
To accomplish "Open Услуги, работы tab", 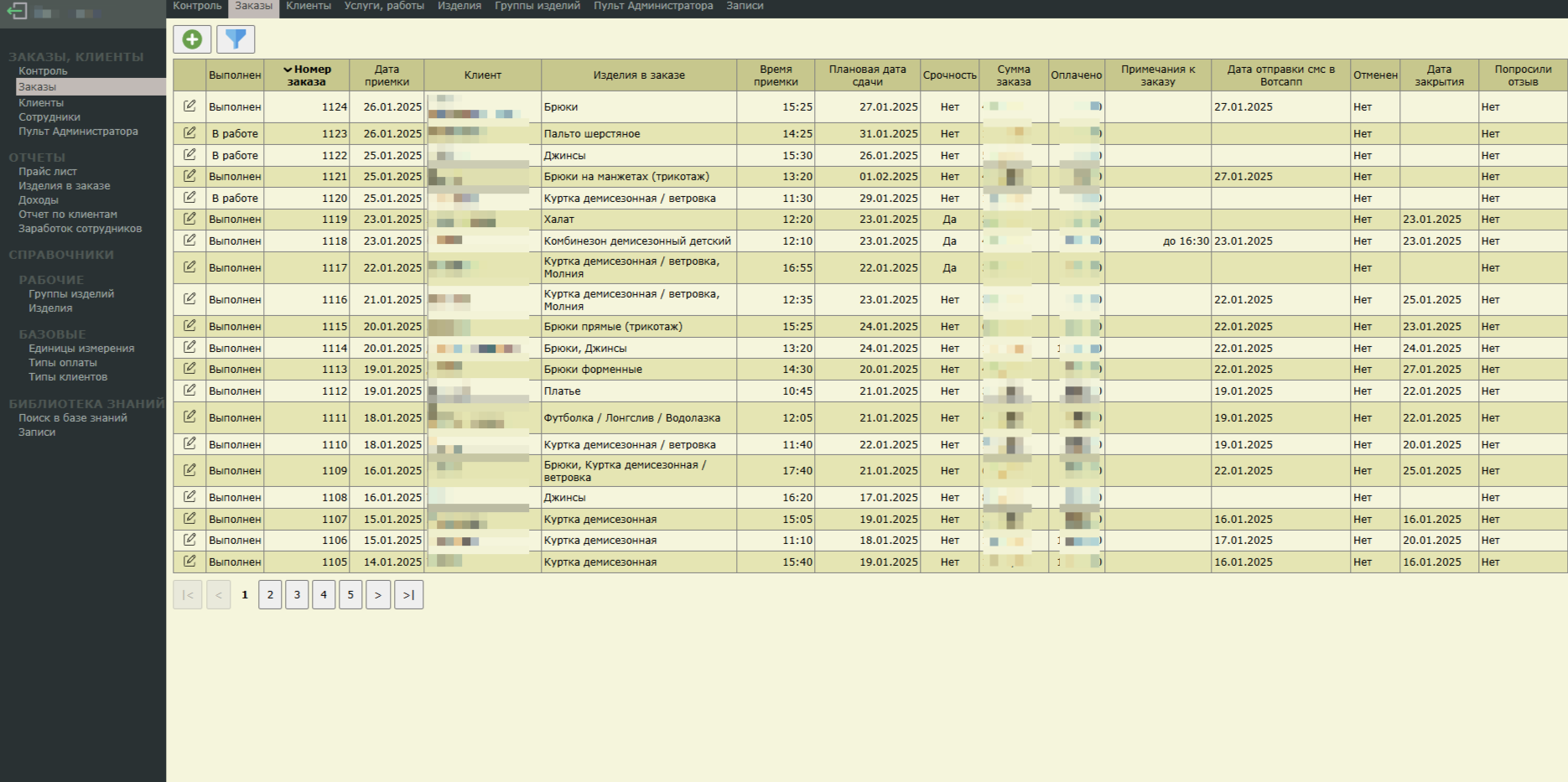I will coord(384,6).
